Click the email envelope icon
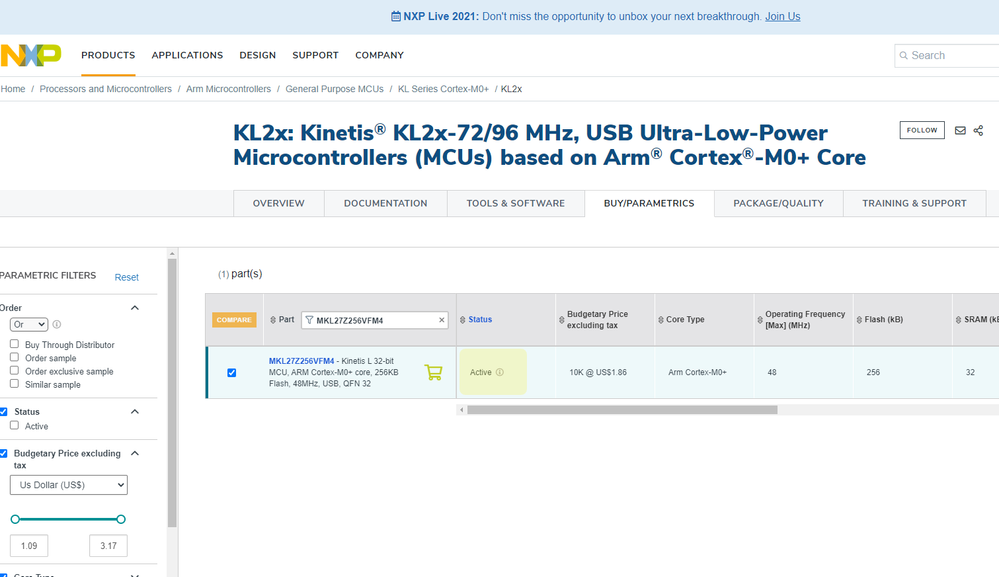The height and width of the screenshot is (577, 999). (x=960, y=131)
